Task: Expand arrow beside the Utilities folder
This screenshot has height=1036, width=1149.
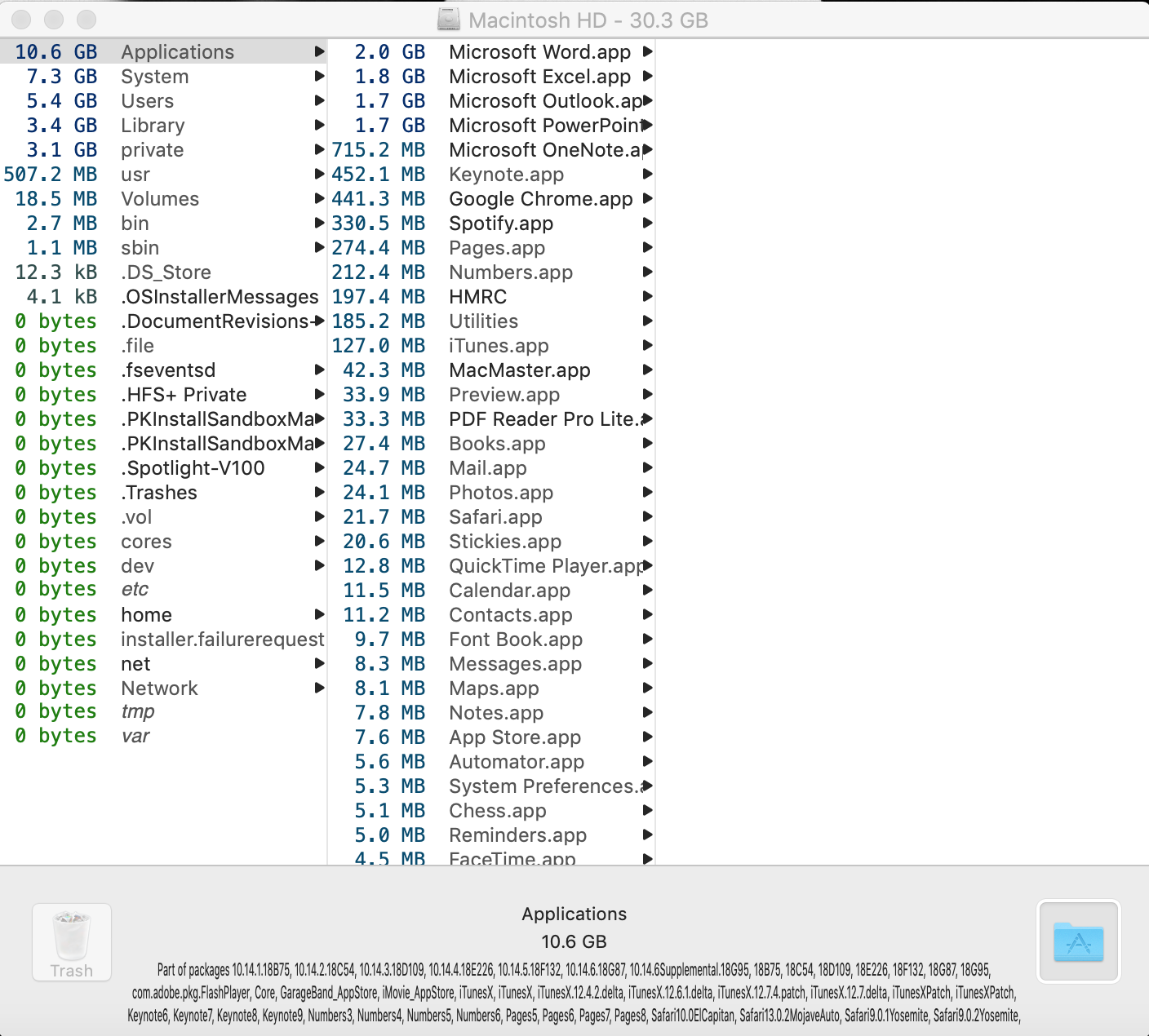Action: coord(648,321)
